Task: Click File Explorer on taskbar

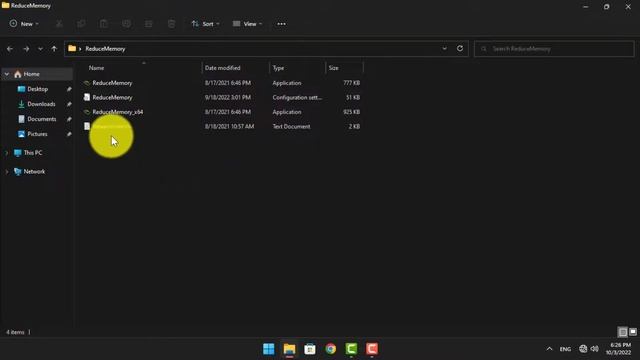Action: tap(289, 349)
